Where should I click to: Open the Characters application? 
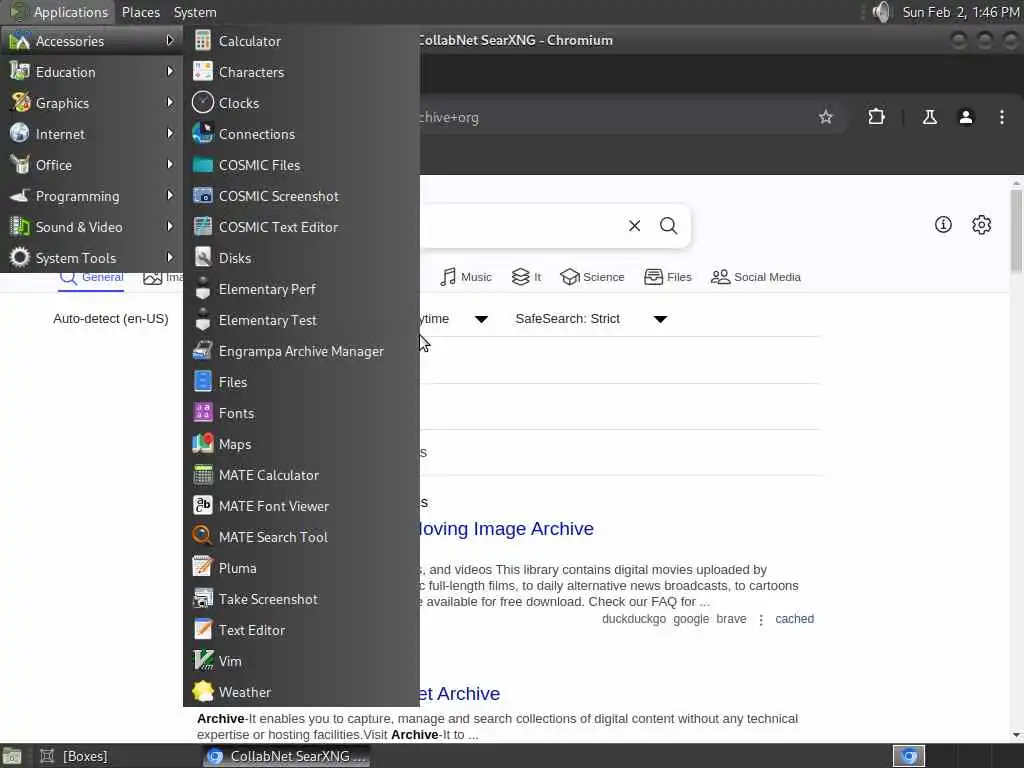(301, 72)
